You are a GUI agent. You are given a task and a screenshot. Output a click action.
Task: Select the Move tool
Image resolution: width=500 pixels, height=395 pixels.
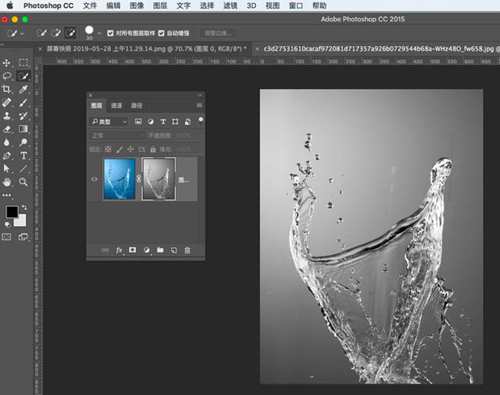[6, 63]
